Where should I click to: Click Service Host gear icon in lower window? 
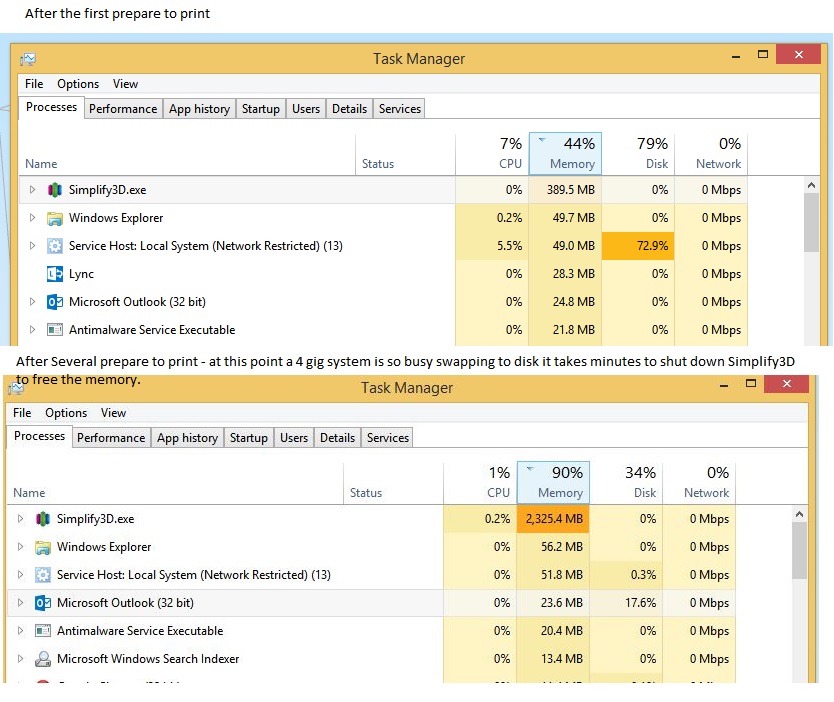[43, 575]
